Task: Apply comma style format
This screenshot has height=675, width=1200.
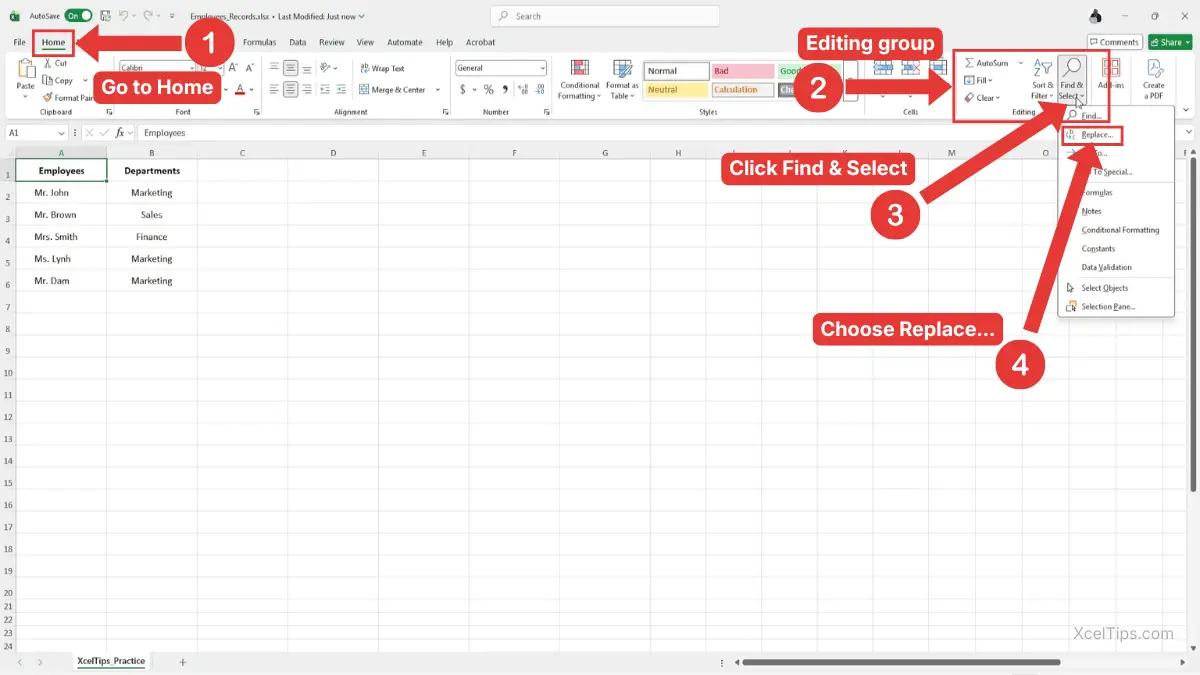Action: tap(504, 90)
